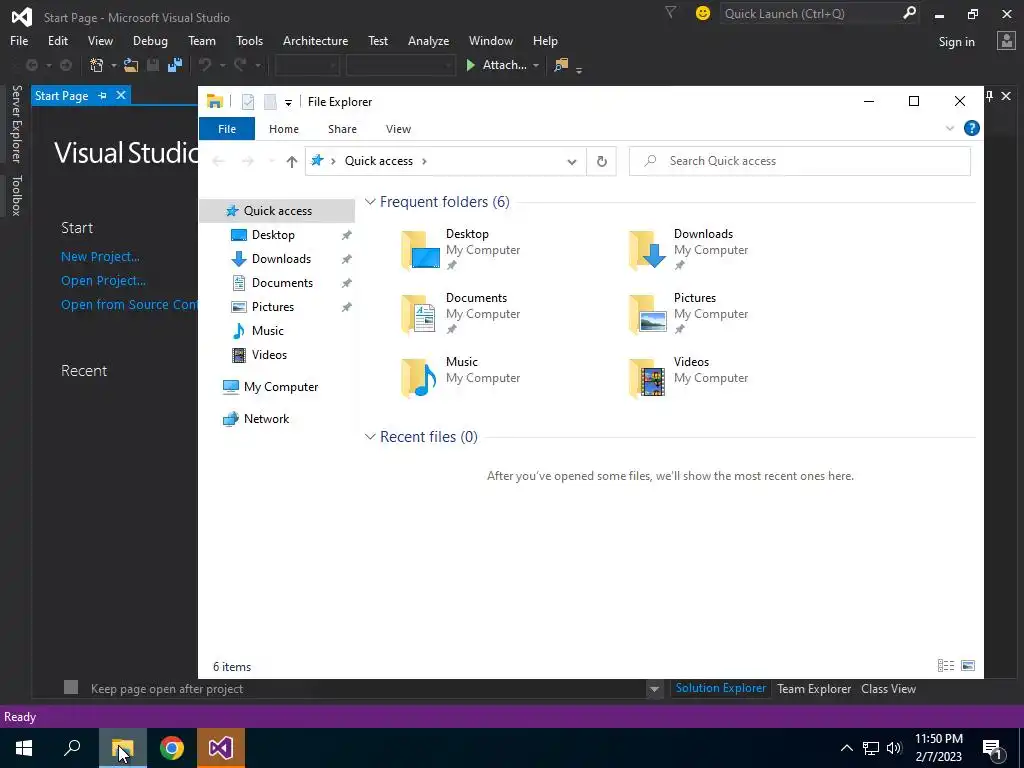Click the Find in Files toolbar icon

point(561,65)
